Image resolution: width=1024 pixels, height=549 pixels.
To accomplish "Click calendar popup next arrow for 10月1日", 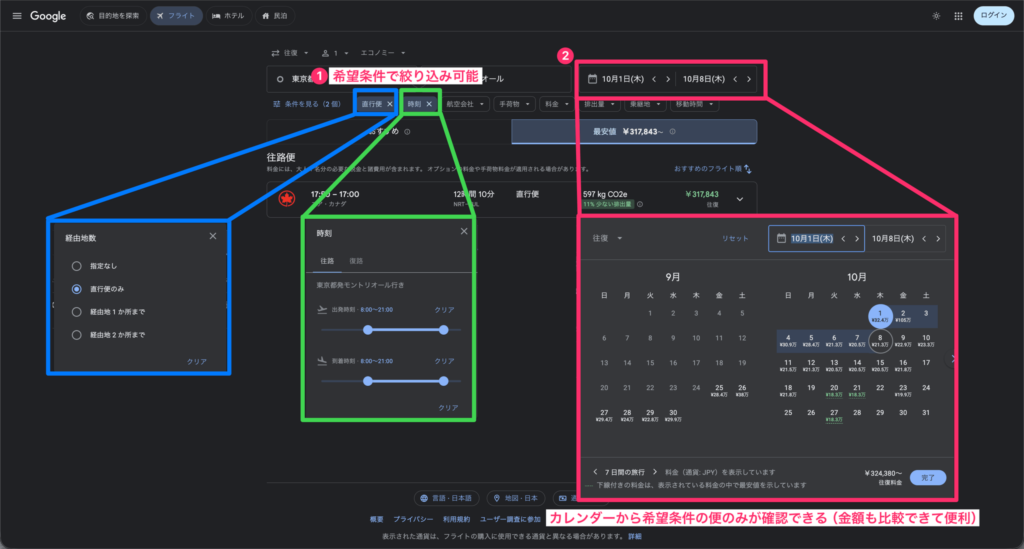I will click(857, 239).
